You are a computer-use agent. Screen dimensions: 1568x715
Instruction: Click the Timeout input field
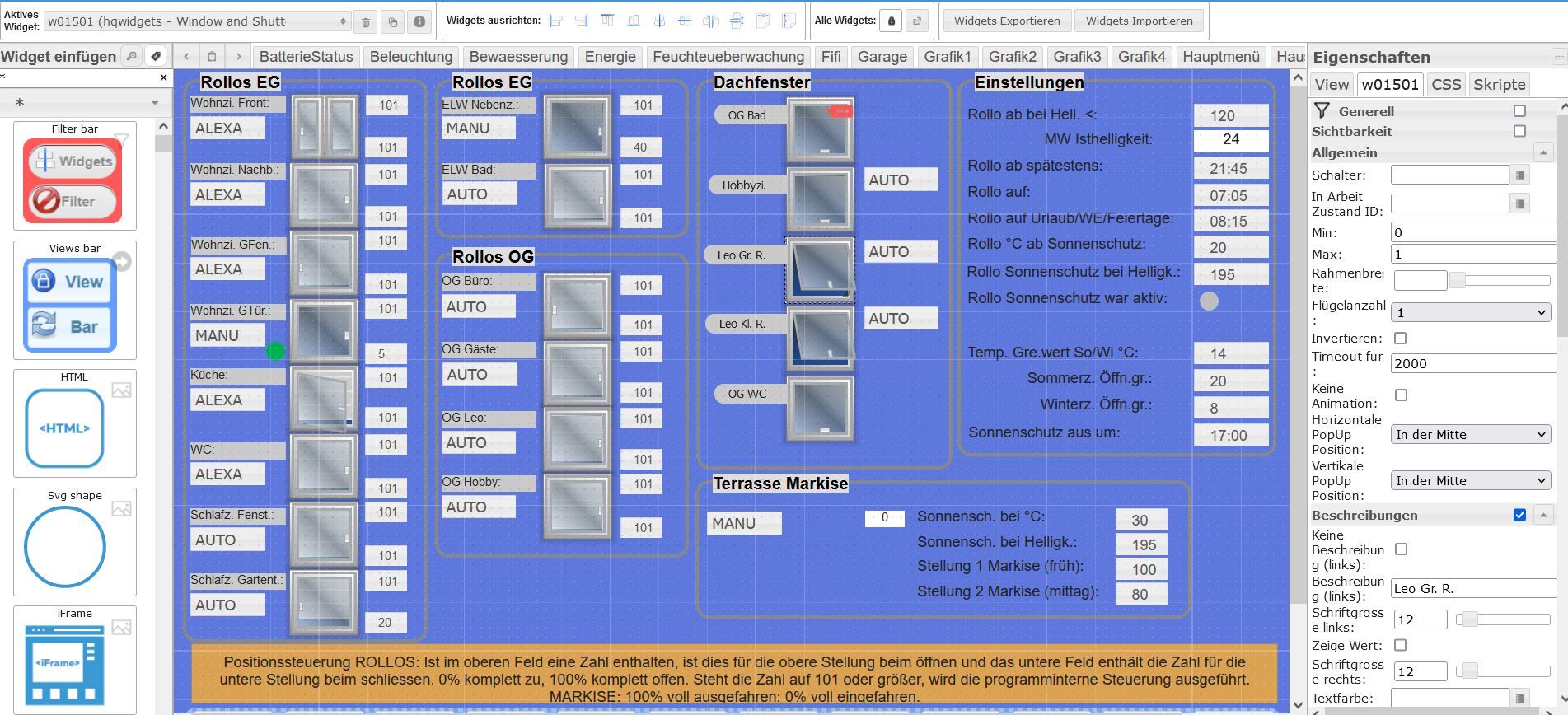(1473, 363)
